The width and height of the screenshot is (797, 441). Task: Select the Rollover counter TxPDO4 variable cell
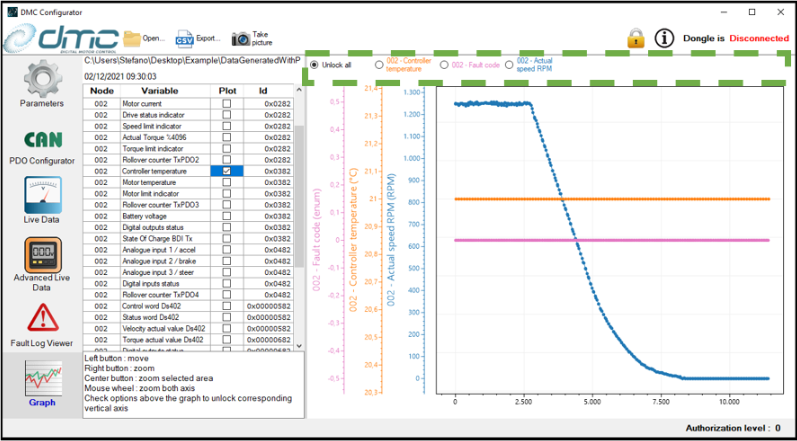(165, 295)
